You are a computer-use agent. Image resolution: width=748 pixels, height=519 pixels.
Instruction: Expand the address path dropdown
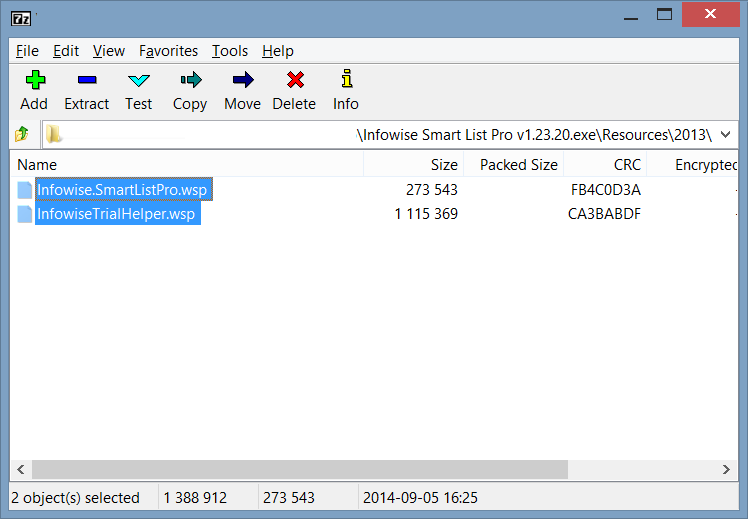coord(726,135)
